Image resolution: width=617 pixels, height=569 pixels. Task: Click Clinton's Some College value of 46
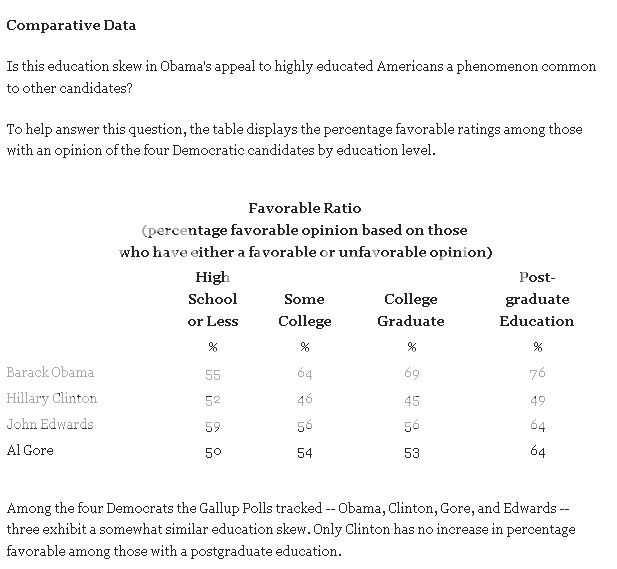pyautogui.click(x=304, y=400)
